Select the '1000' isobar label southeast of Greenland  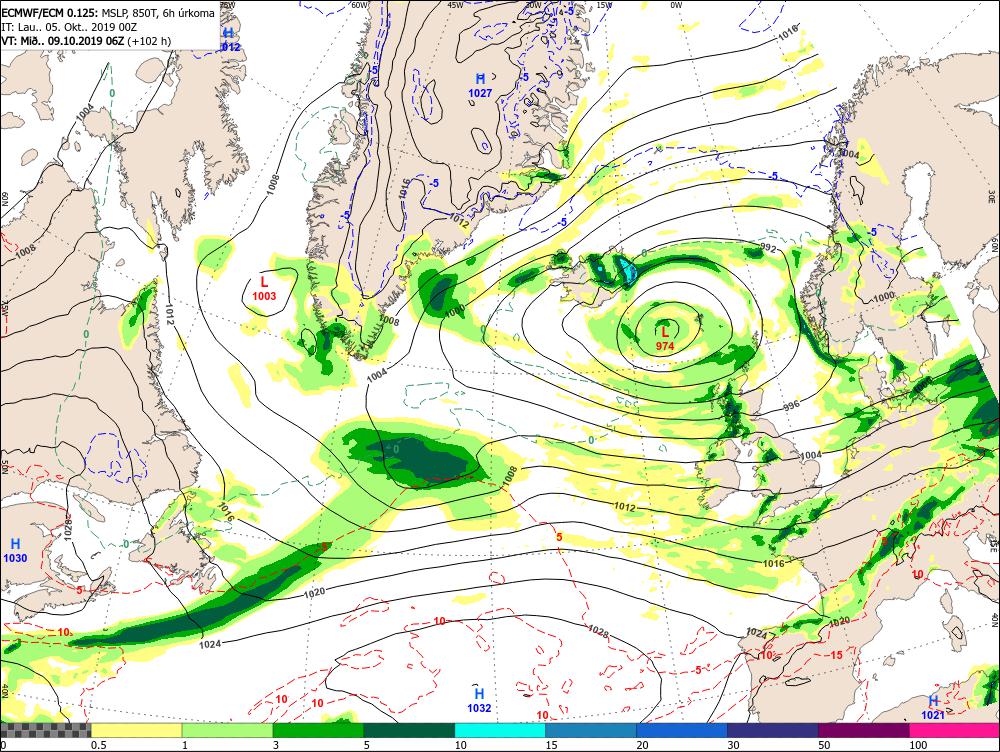(455, 311)
